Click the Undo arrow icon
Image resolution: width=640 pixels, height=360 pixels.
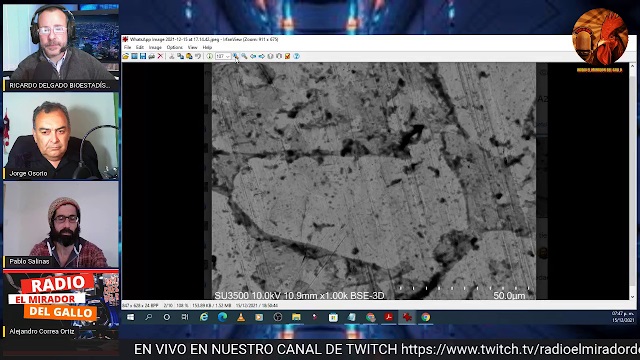[x=198, y=56]
